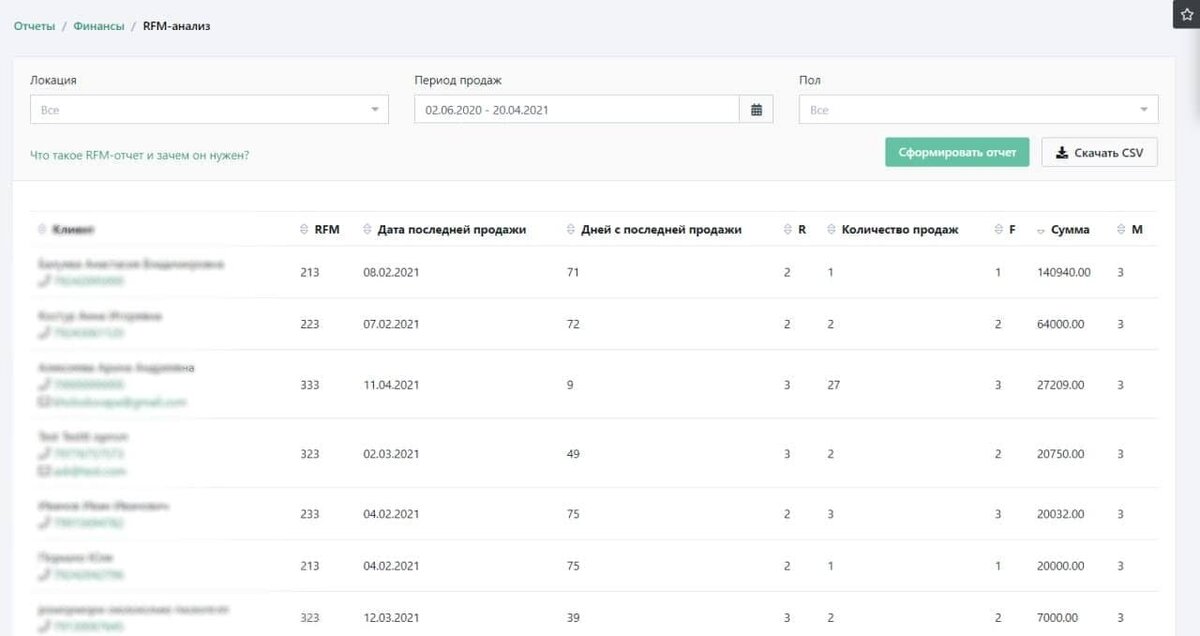Click the Сумма column header
The image size is (1200, 636).
click(x=1070, y=230)
